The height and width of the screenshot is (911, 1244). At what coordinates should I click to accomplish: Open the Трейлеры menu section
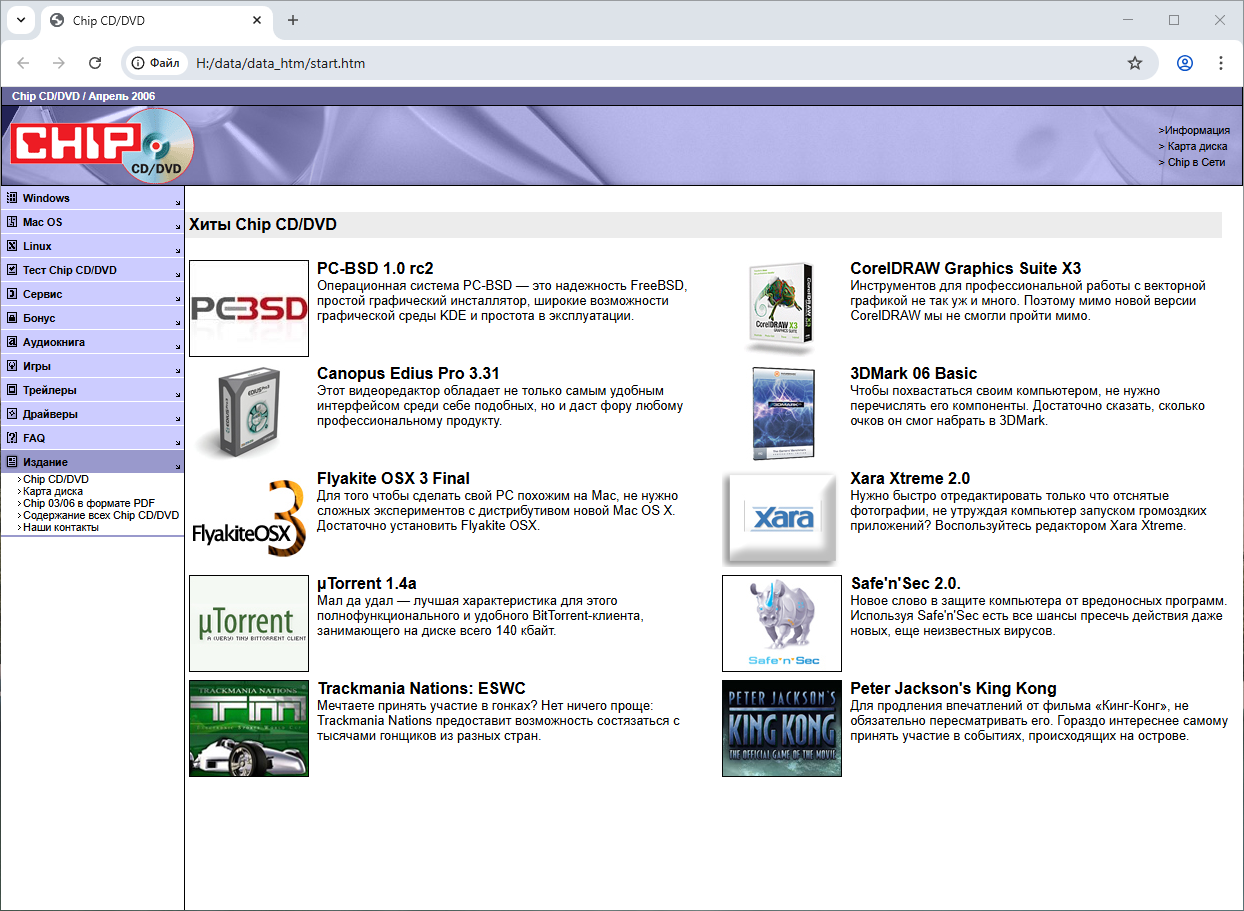point(93,390)
